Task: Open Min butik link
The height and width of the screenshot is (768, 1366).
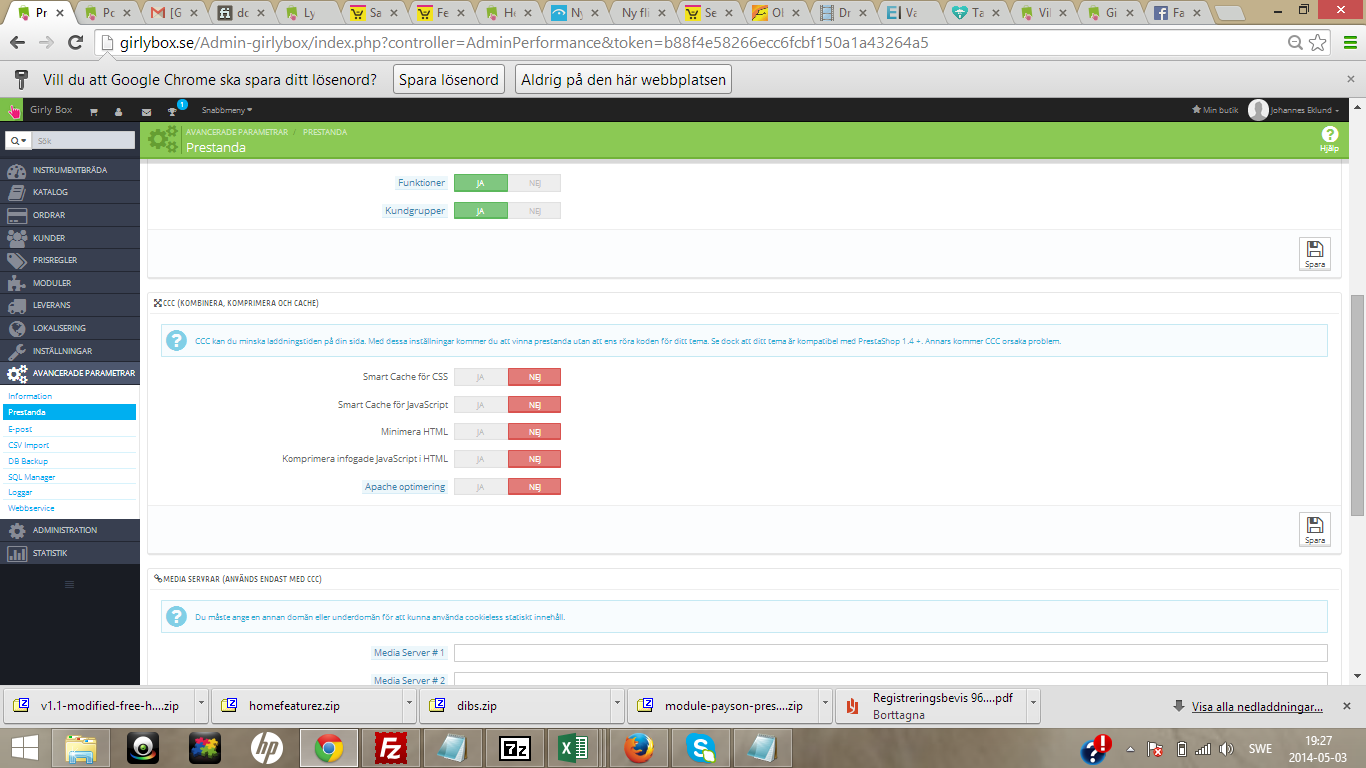Action: [x=1217, y=110]
